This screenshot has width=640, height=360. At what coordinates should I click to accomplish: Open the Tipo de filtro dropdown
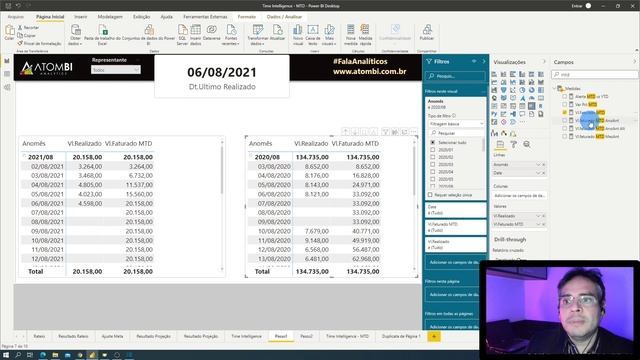(456, 124)
